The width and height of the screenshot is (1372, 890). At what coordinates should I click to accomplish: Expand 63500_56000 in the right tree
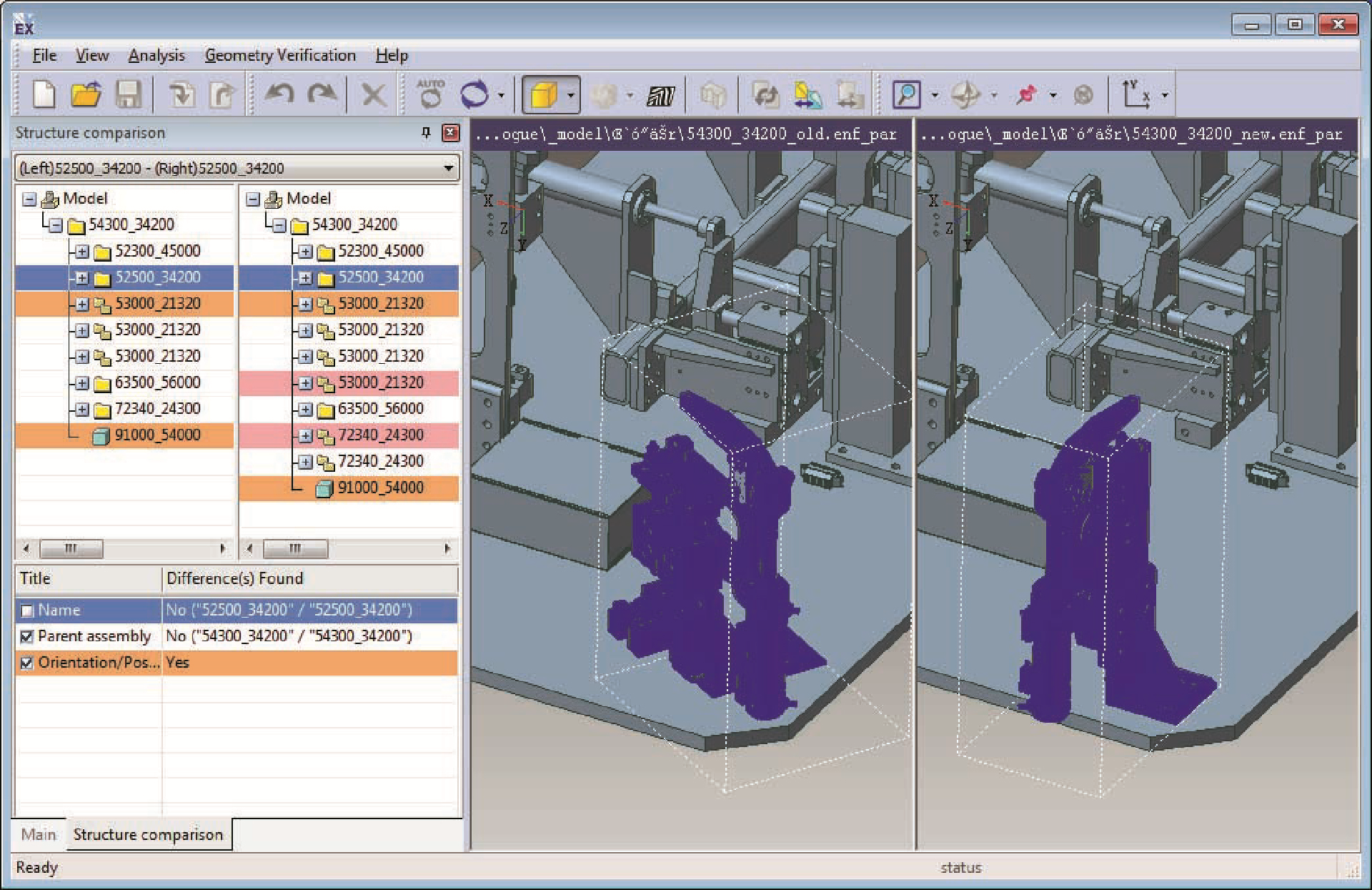[305, 409]
